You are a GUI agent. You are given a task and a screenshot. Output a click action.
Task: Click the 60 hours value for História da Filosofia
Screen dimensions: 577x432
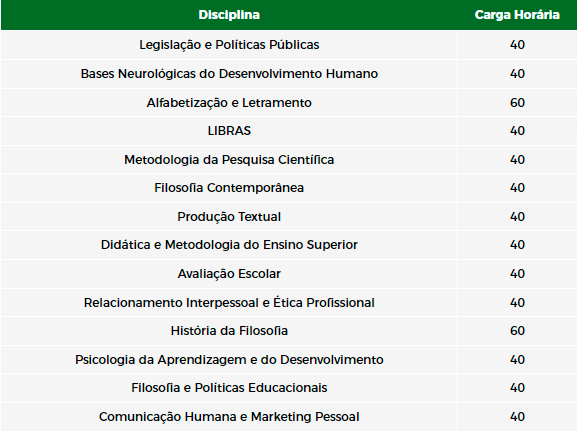click(x=517, y=331)
